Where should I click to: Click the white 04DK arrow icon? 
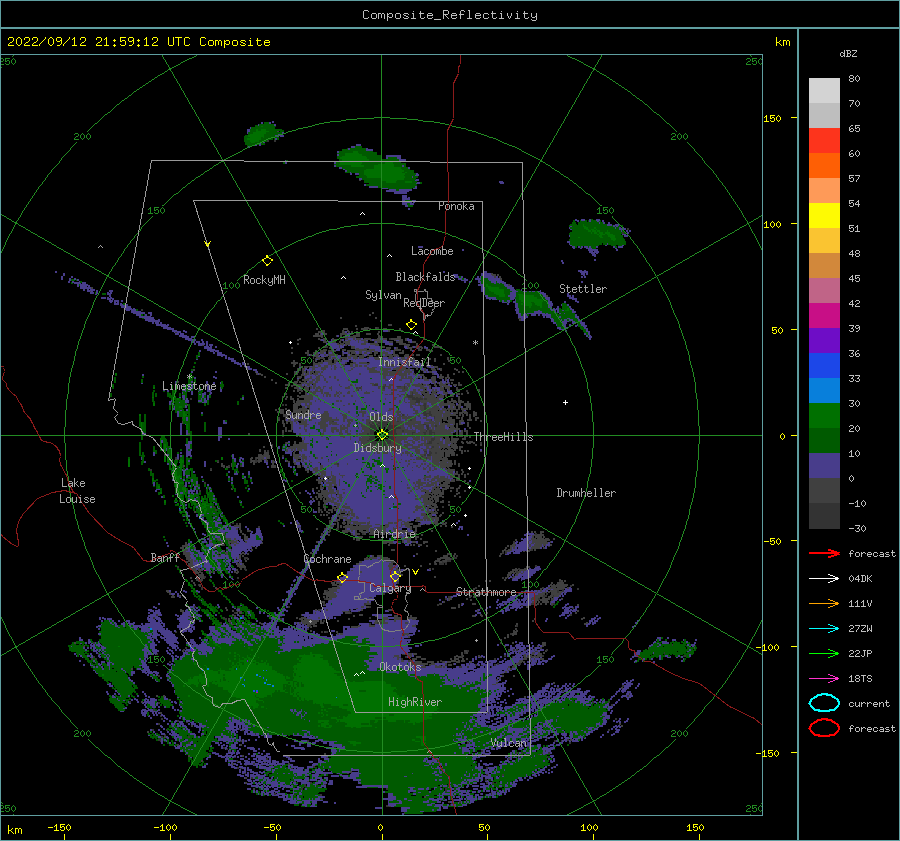coord(824,579)
